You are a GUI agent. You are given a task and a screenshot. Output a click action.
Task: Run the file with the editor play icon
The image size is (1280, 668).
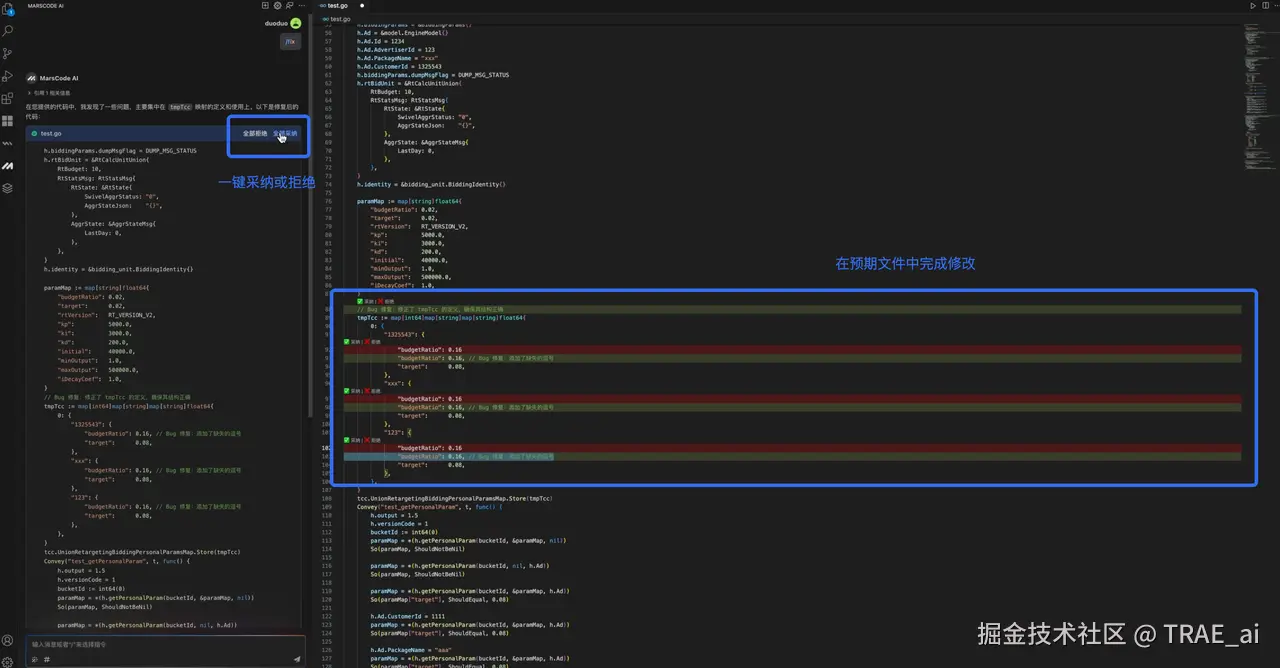[1252, 5]
